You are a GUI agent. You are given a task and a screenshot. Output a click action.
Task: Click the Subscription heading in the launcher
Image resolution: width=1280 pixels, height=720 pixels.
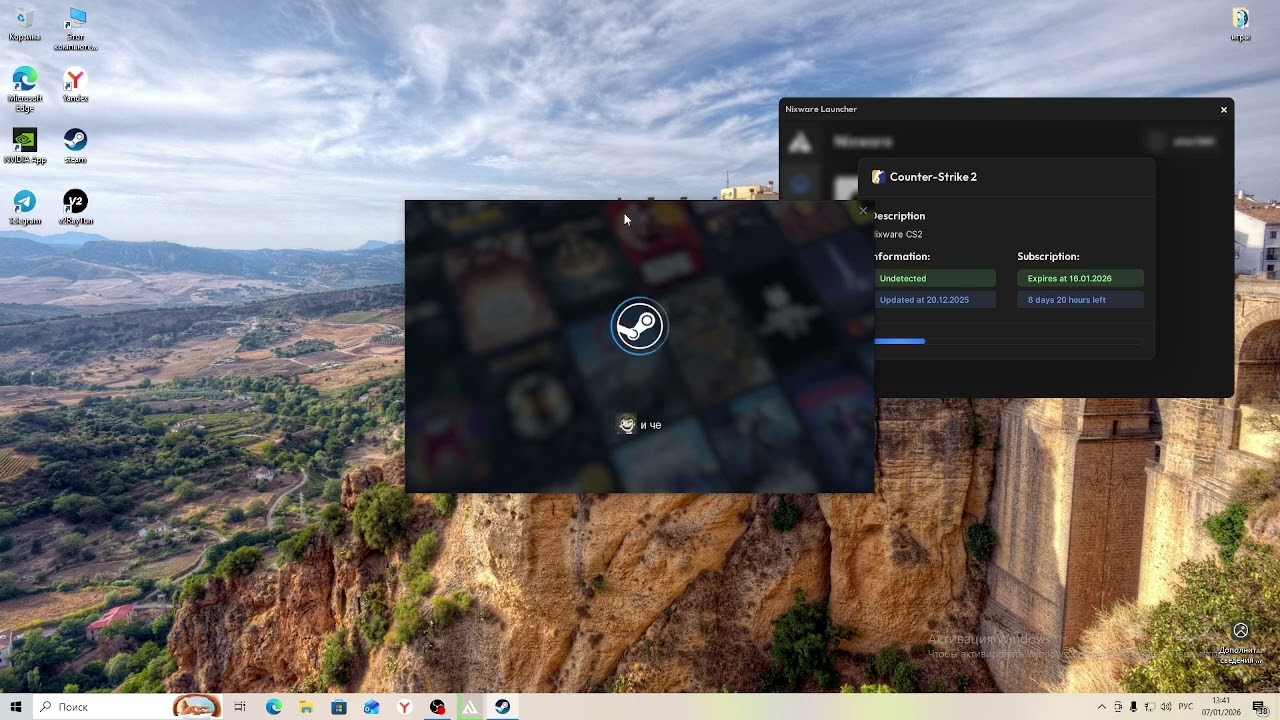pyautogui.click(x=1048, y=256)
